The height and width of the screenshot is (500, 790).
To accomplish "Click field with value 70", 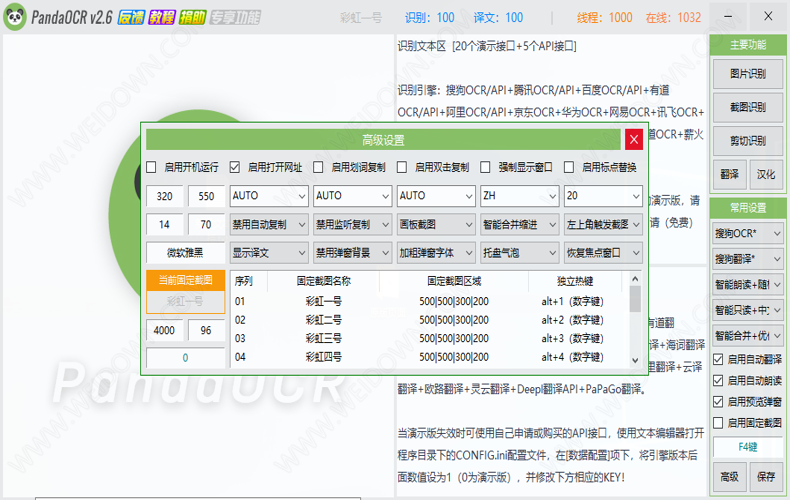I will pyautogui.click(x=206, y=224).
